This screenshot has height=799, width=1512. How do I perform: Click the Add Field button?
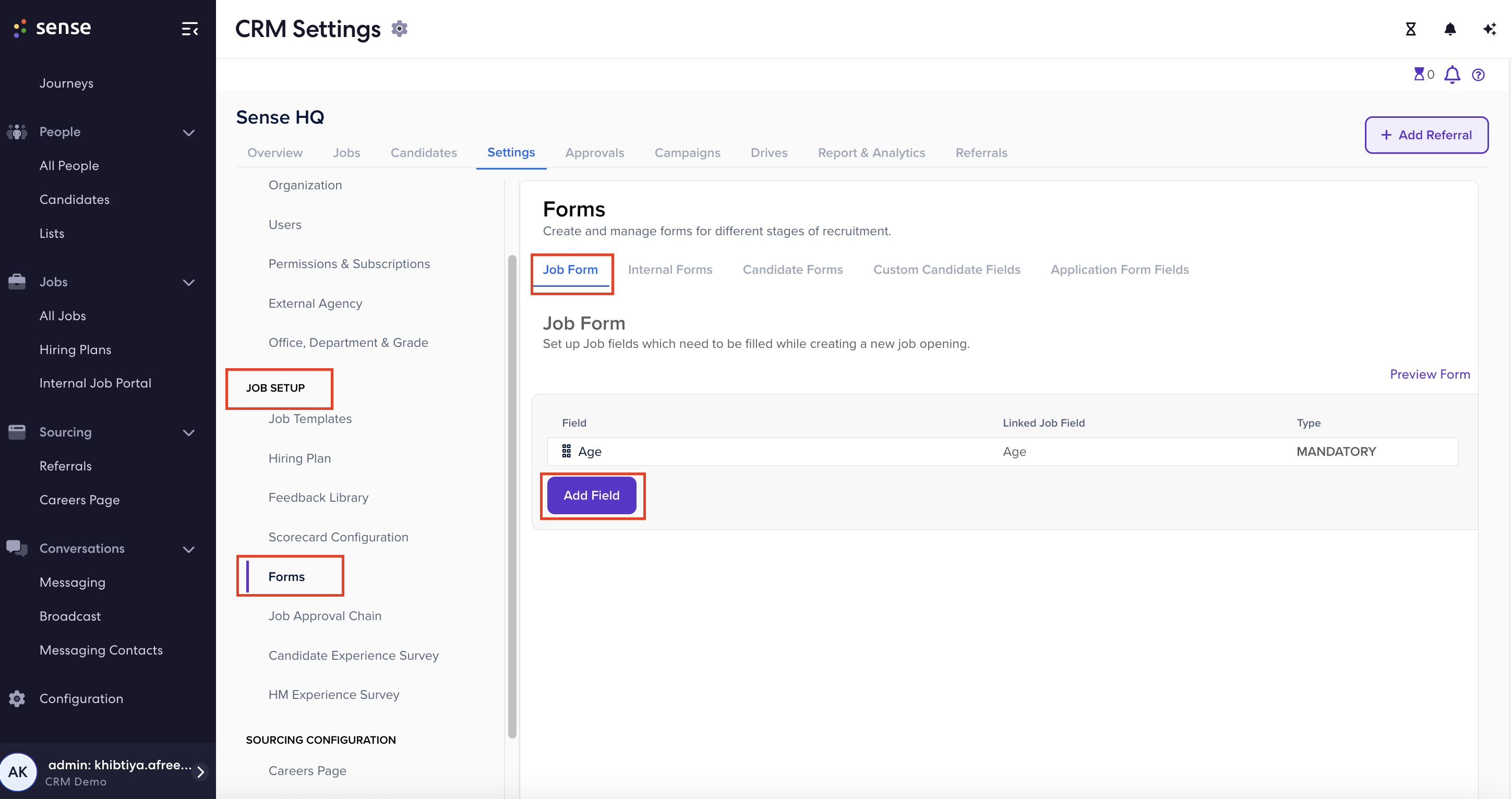592,495
